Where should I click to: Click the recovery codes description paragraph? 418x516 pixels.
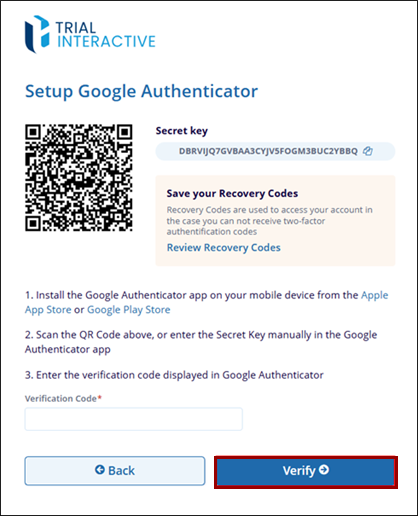(x=270, y=221)
